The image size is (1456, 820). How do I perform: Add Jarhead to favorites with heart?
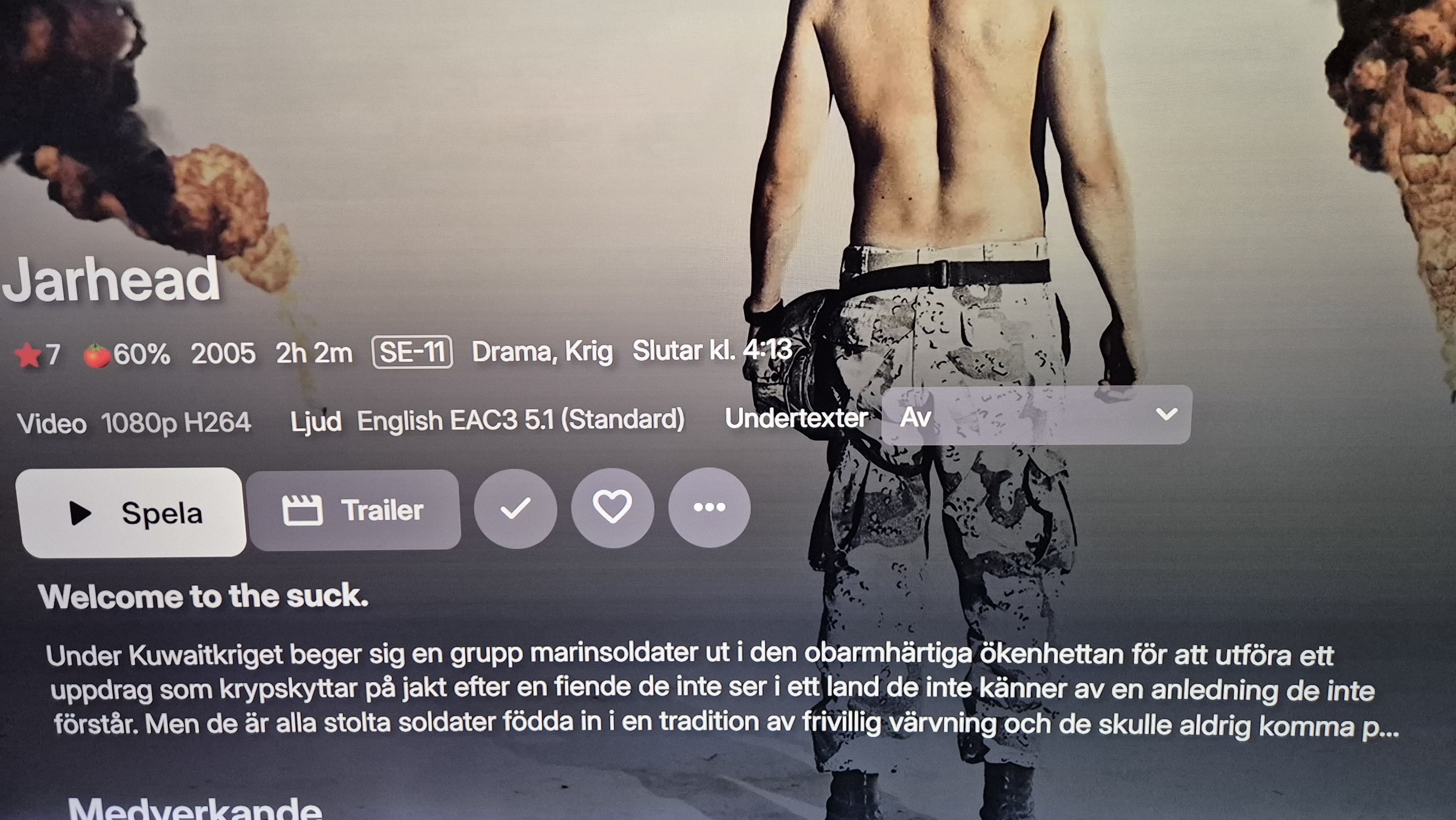pos(613,508)
